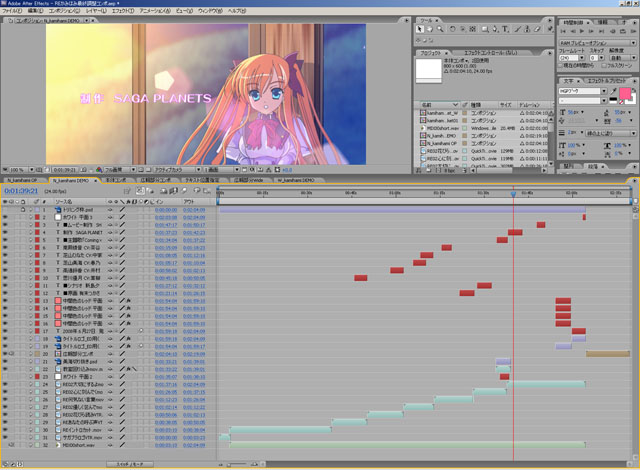Toggle the loop icon in Time Controls
This screenshot has height=470, width=640.
click(x=623, y=31)
